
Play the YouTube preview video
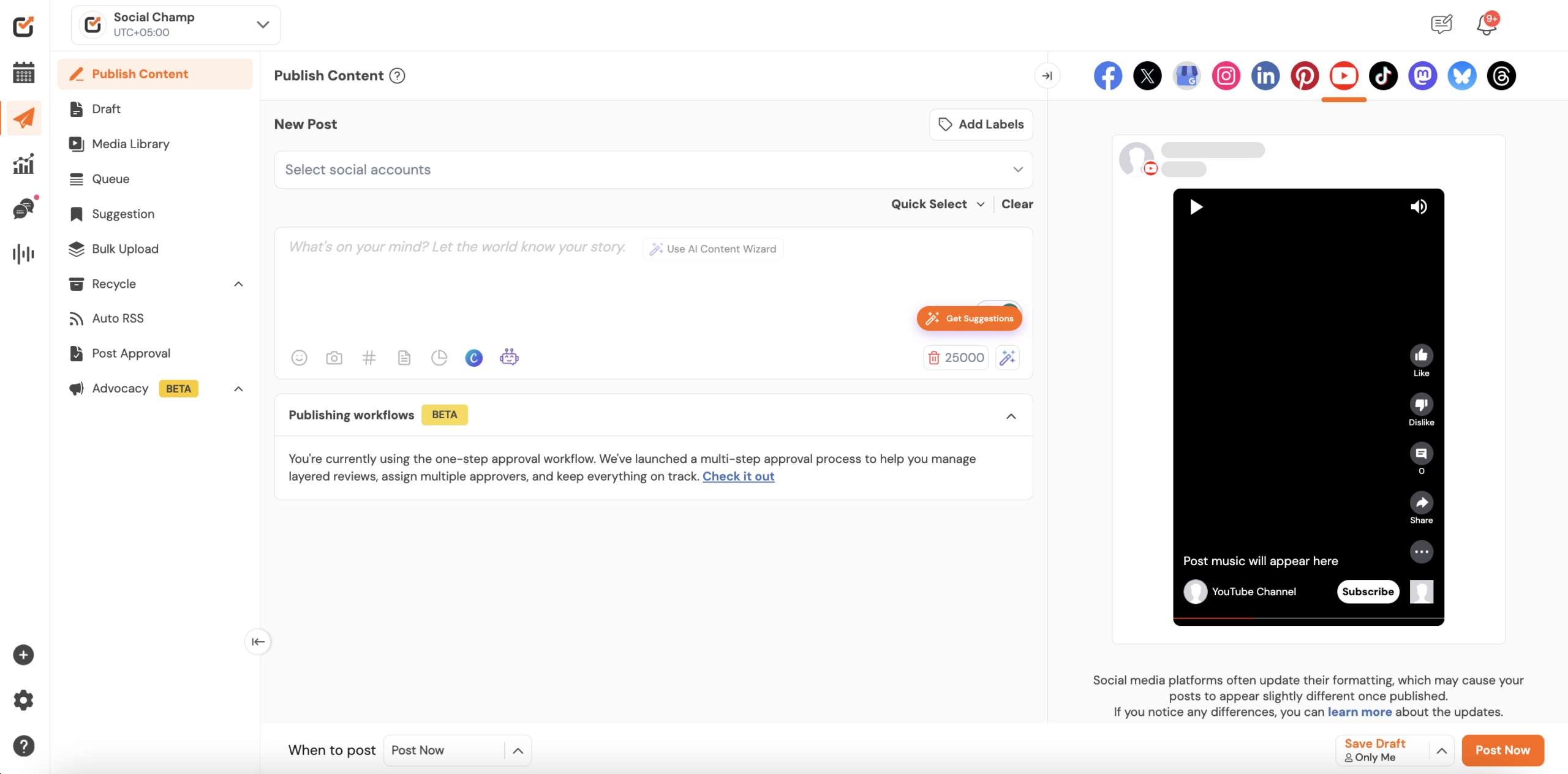pyautogui.click(x=1196, y=207)
